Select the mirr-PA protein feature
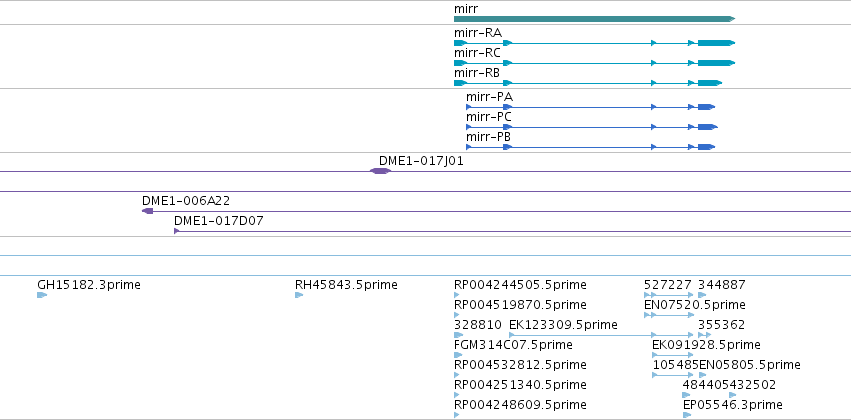Screen dimensions: 851x420 pyautogui.click(x=590, y=107)
